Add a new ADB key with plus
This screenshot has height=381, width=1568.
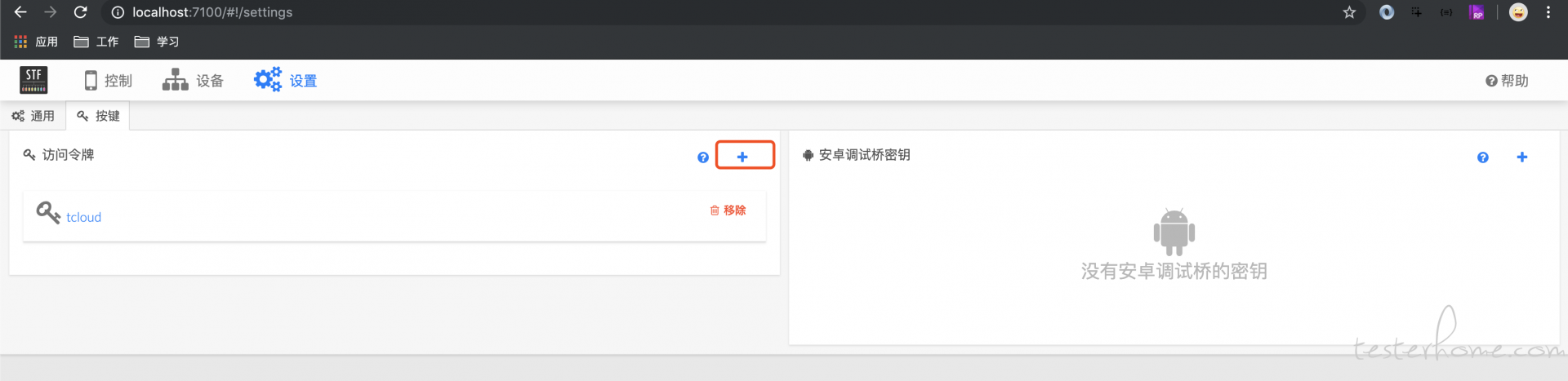coord(1521,157)
